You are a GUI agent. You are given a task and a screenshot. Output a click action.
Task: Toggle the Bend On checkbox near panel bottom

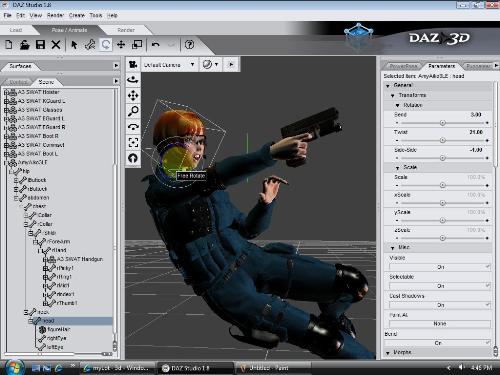(x=488, y=343)
